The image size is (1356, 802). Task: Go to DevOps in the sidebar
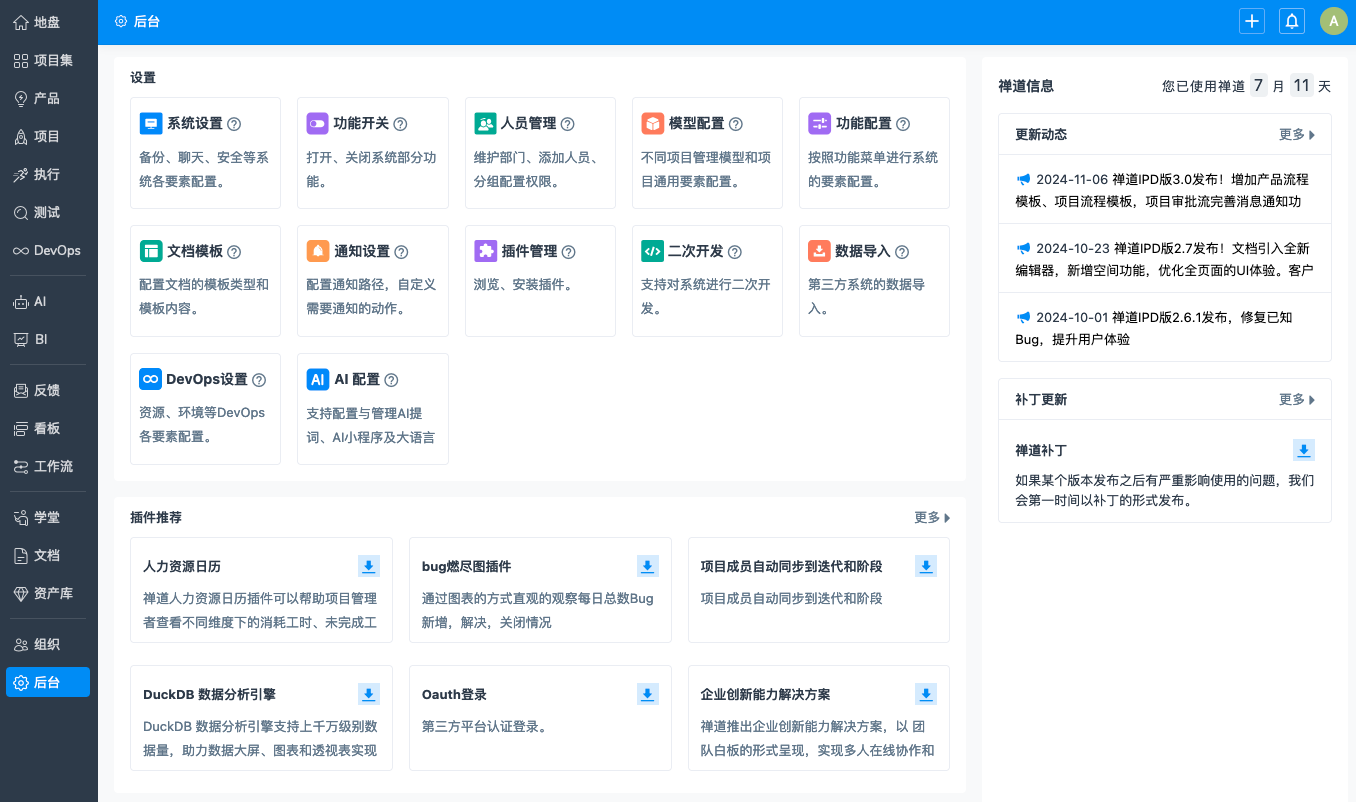click(x=48, y=250)
